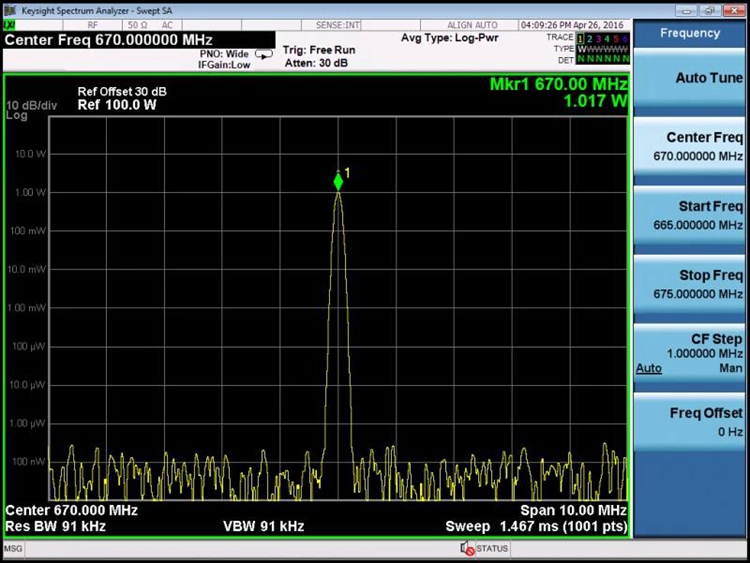Click the MSG area in status bar
This screenshot has height=563, width=750.
tap(13, 548)
